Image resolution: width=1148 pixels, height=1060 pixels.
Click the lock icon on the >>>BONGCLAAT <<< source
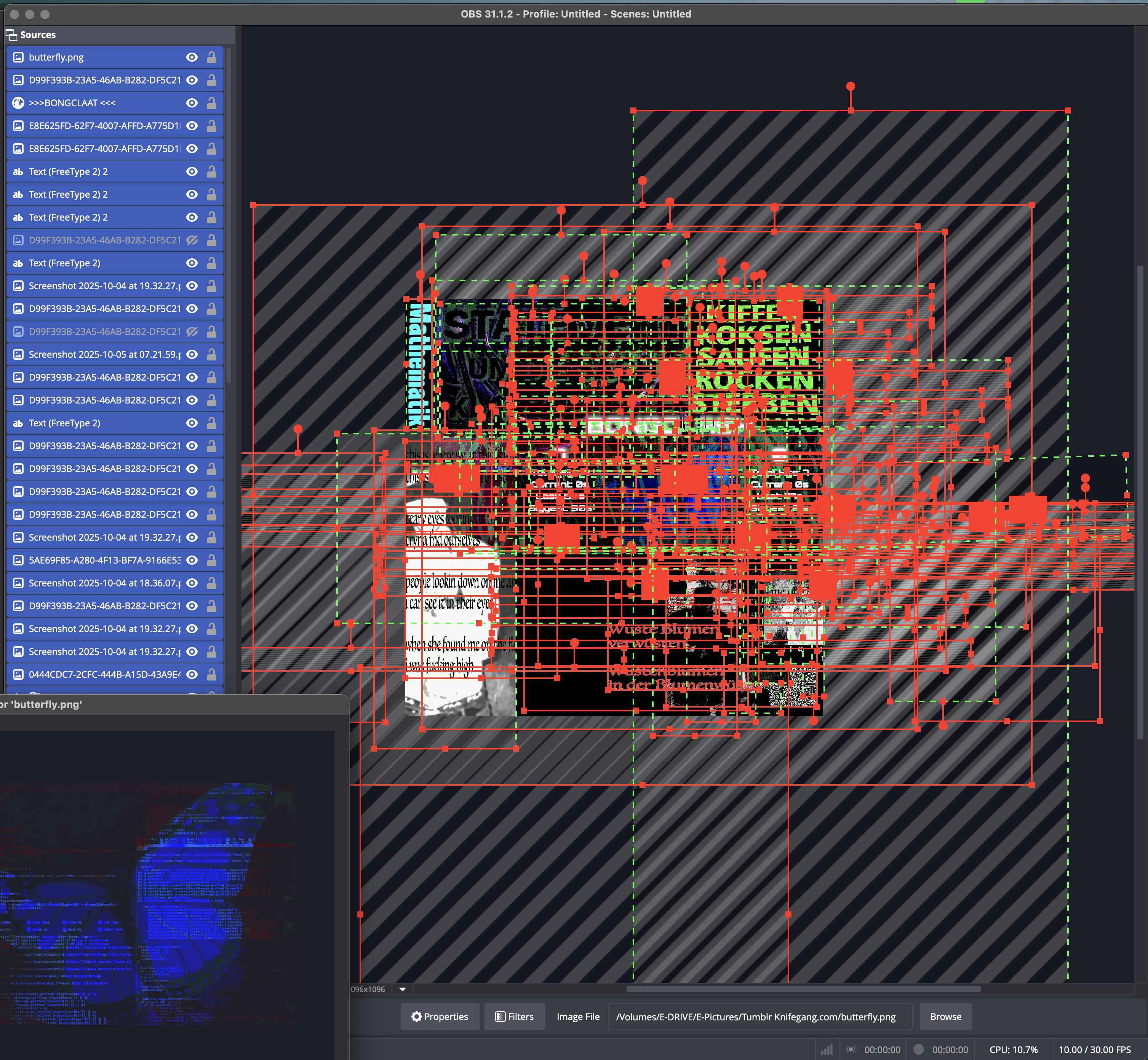(x=212, y=103)
